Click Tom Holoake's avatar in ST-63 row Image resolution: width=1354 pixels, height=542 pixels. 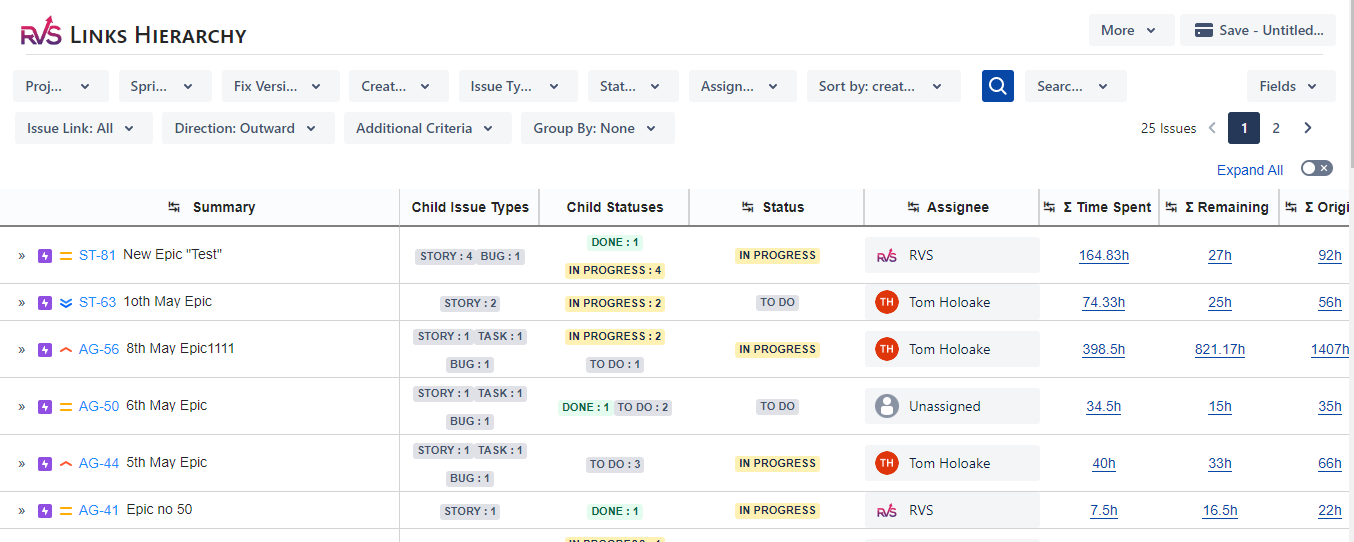tap(886, 302)
